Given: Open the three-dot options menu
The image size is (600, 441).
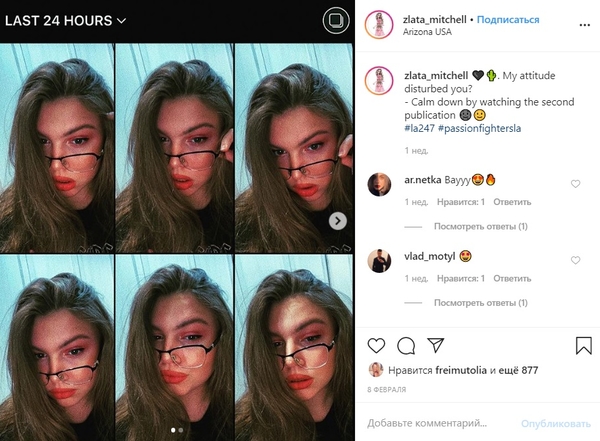Looking at the screenshot, I should pos(584,25).
